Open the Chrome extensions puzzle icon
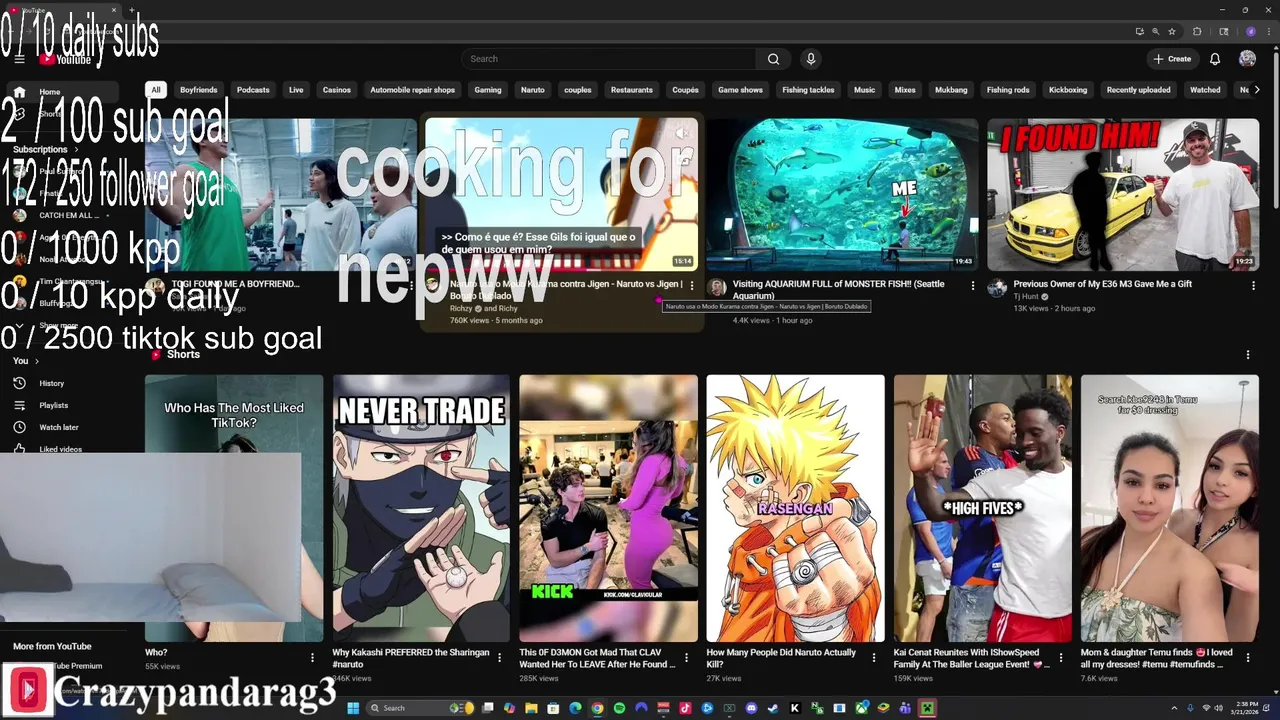The image size is (1280, 720). coord(1197,31)
